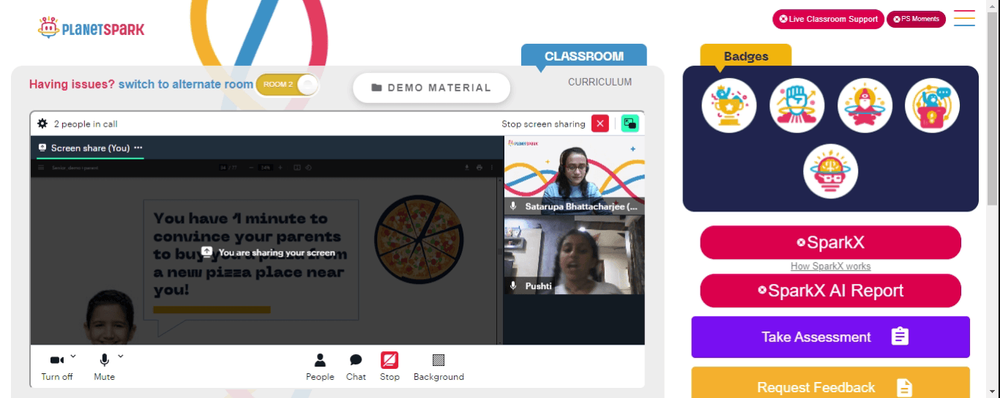Expand the camera options chevron
The image size is (1000, 398).
click(73, 356)
